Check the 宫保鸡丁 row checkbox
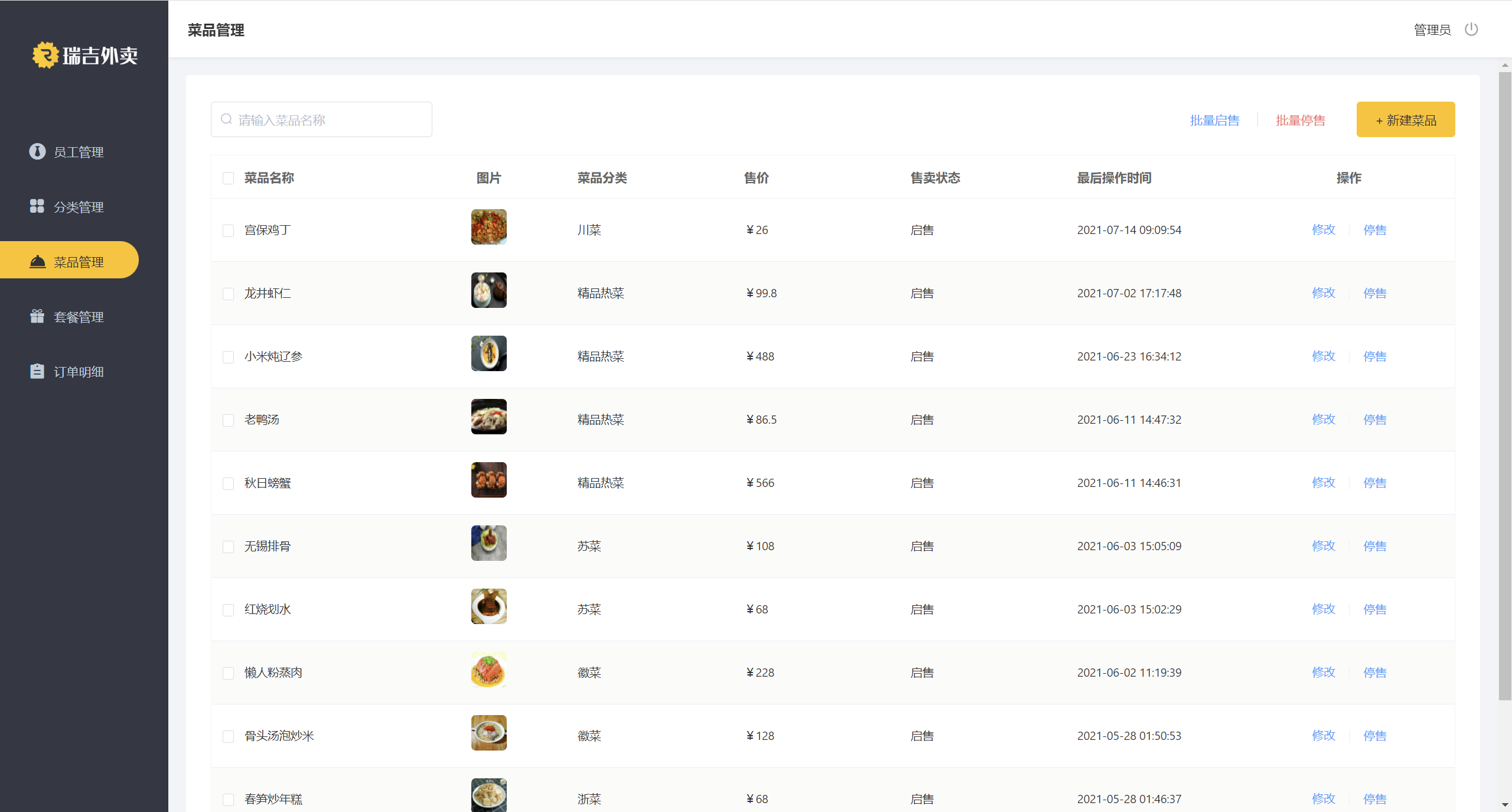The height and width of the screenshot is (812, 1512). [x=228, y=230]
